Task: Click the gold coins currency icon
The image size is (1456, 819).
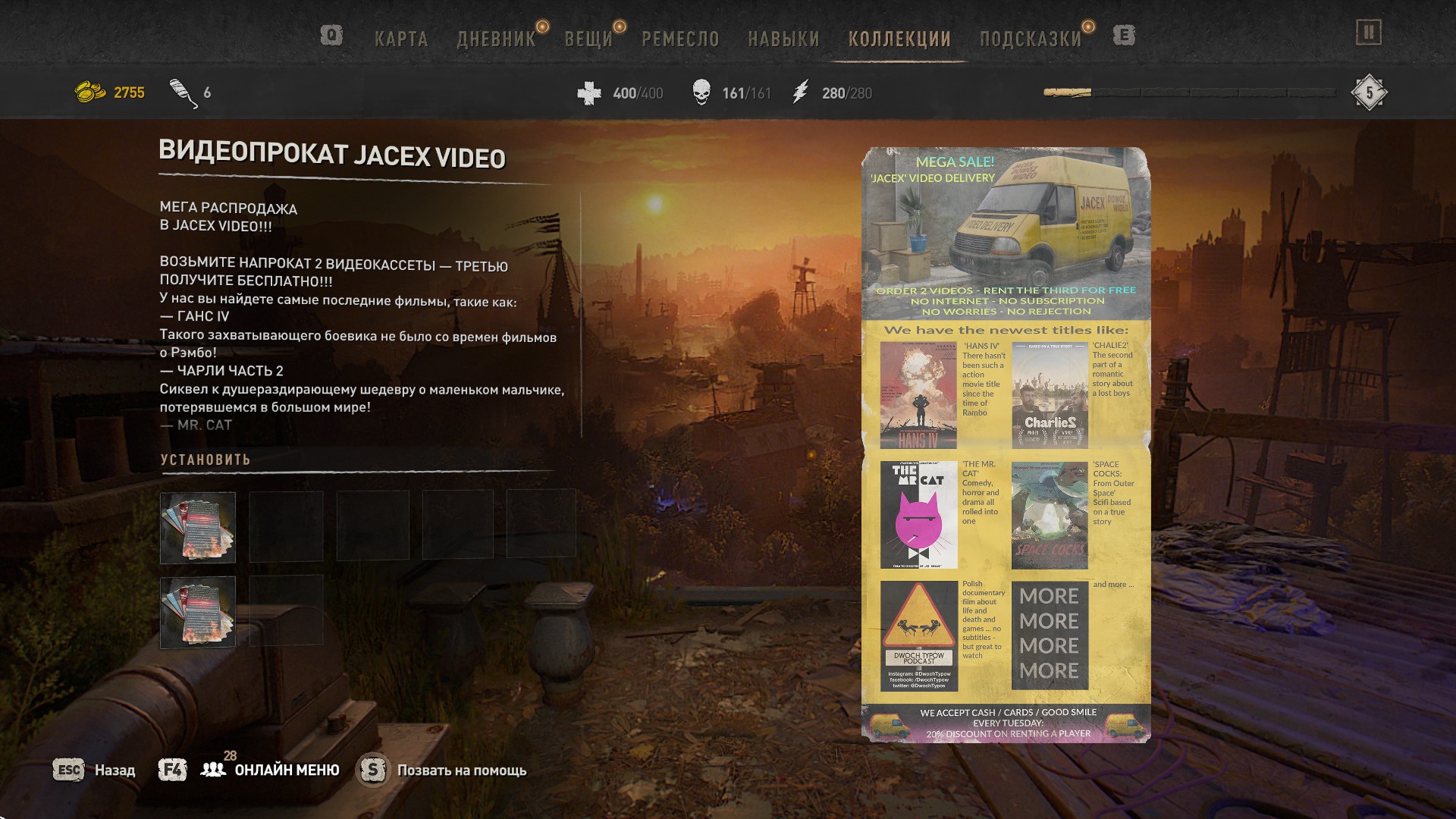Action: click(89, 93)
